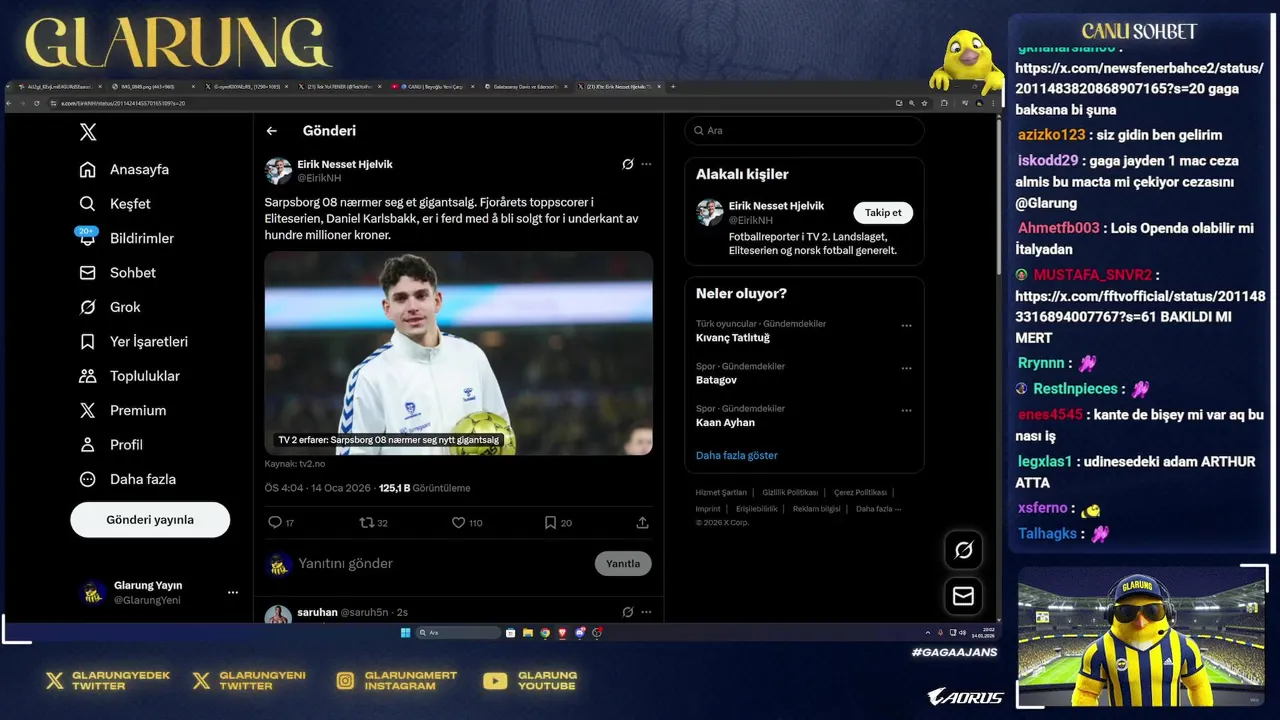
Task: Repost using the retweet icon
Action: pos(366,522)
